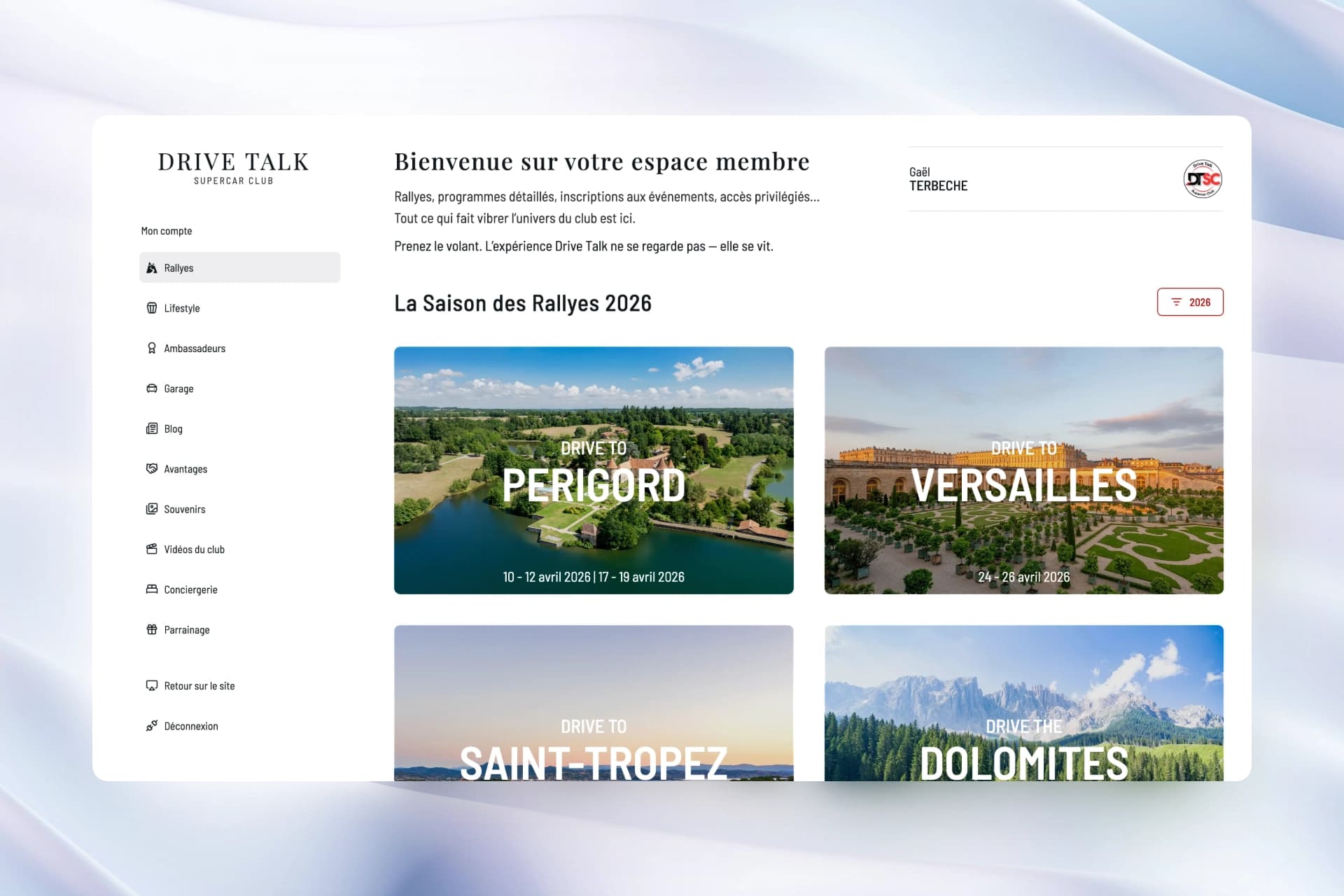Click the Mon compte sidebar heading
This screenshot has width=1344, height=896.
tap(167, 231)
